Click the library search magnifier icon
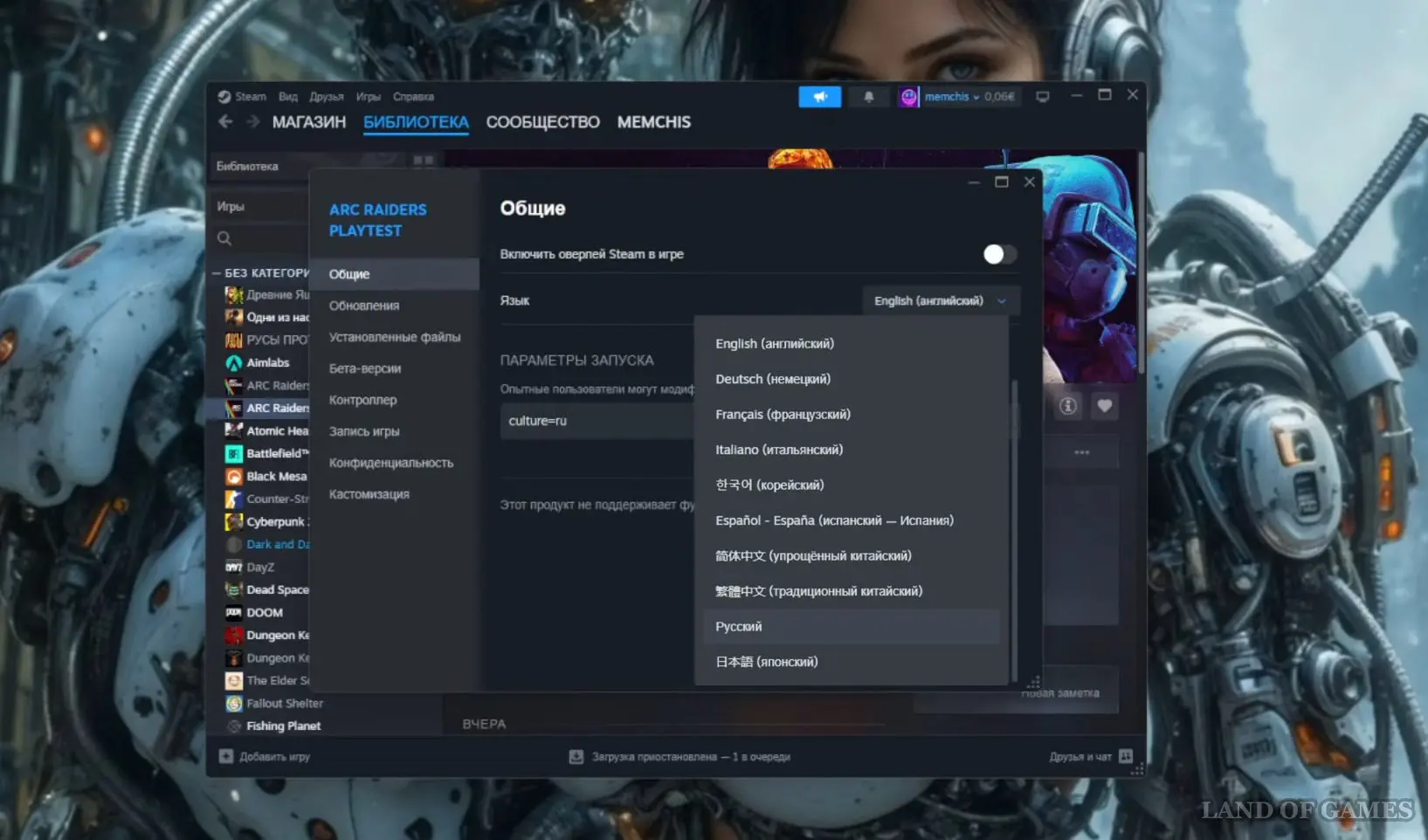The width and height of the screenshot is (1428, 840). [x=224, y=238]
